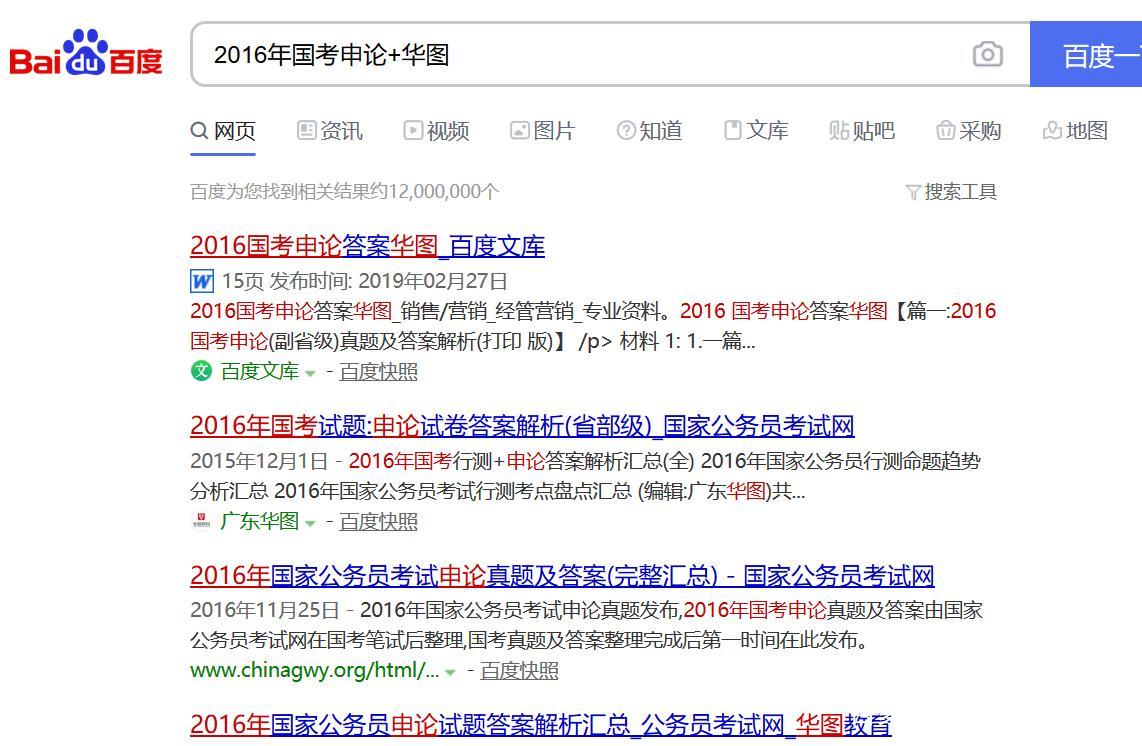
Task: Click the 搜索工具 funnel filter icon
Action: click(x=915, y=190)
